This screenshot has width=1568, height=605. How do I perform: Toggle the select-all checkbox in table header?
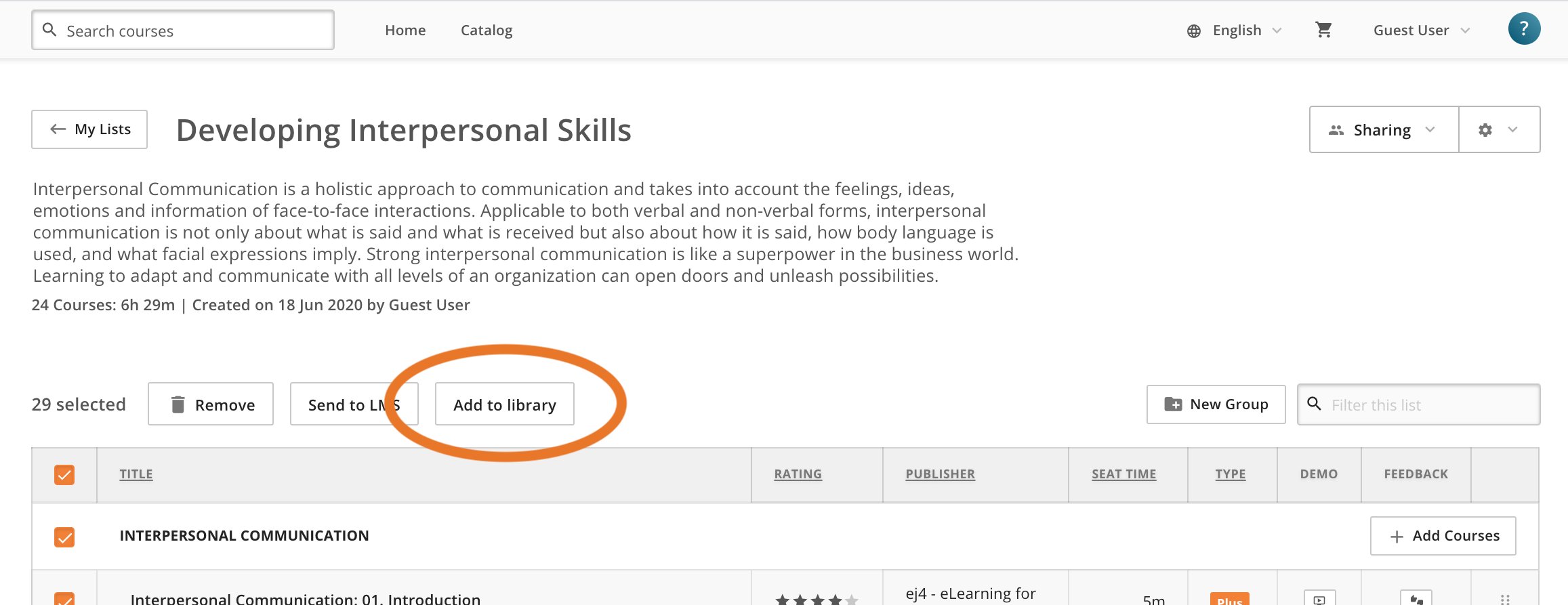click(x=64, y=475)
